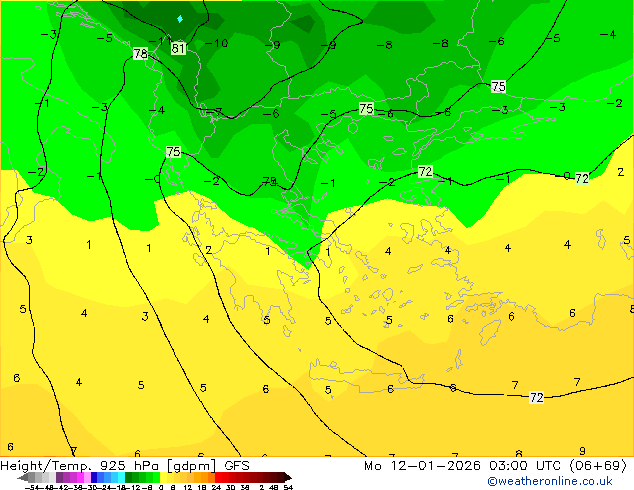Pick the bright red legend swatch
The height and width of the screenshot is (490, 634).
(x=219, y=477)
